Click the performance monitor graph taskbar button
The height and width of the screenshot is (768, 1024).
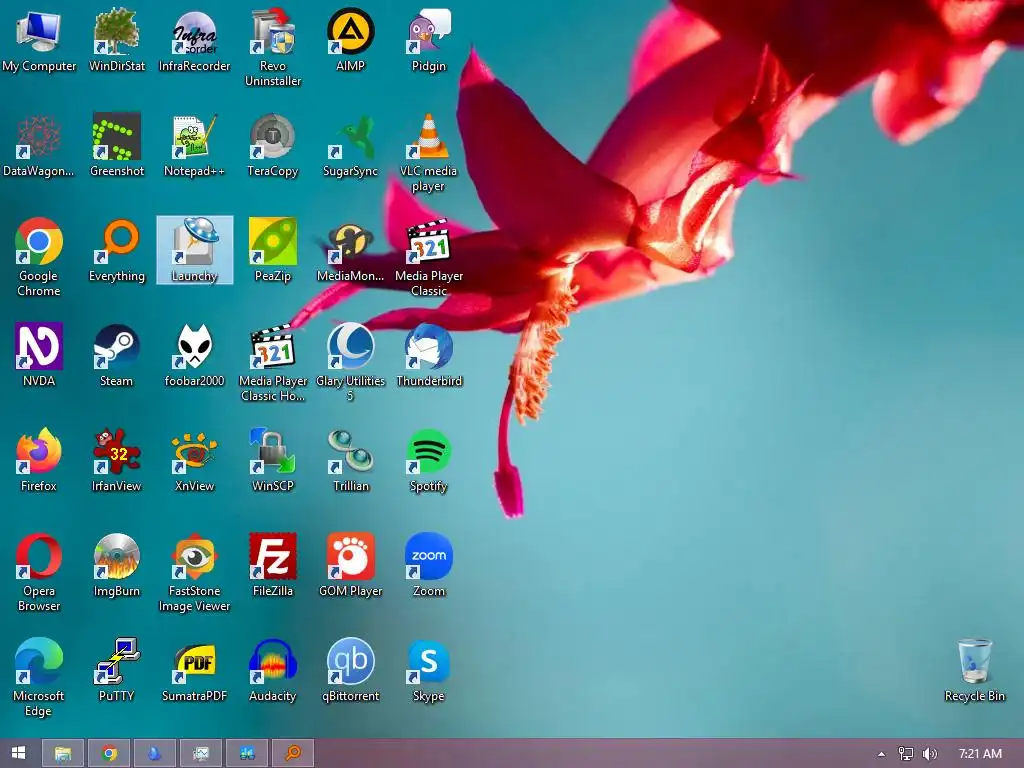(201, 754)
